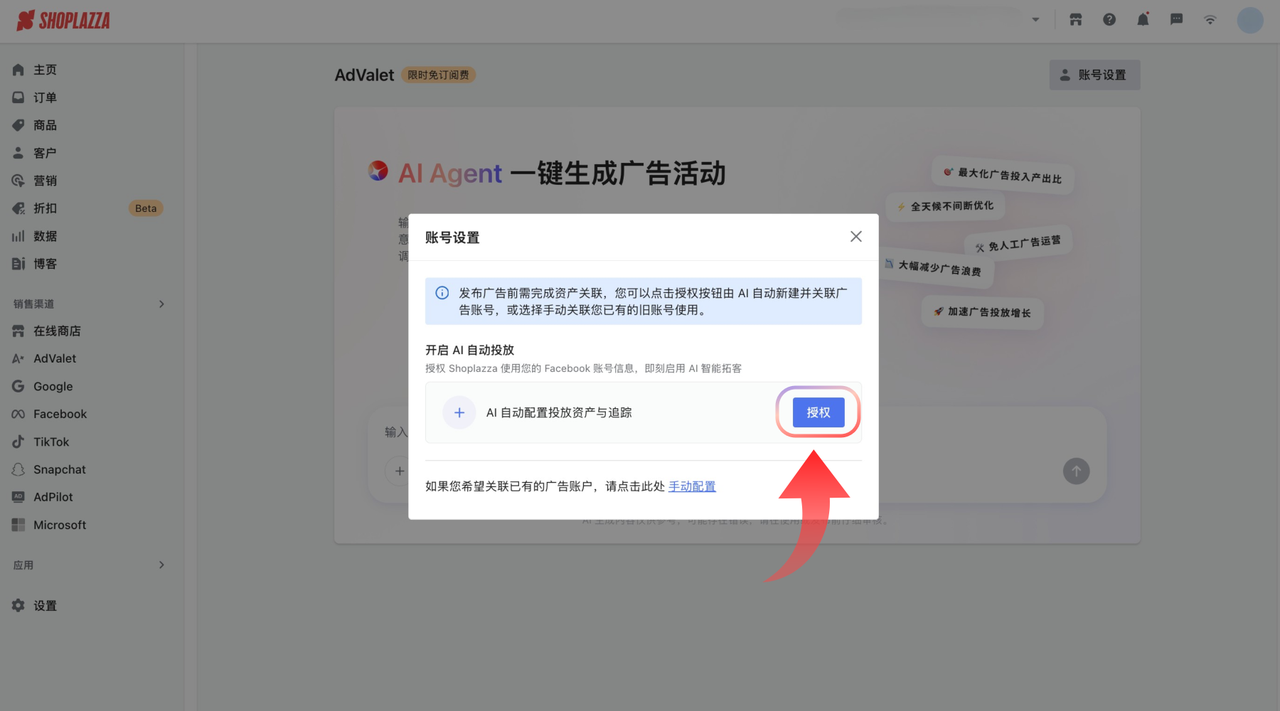1280x711 pixels.
Task: Open the AdPilot channel
Action: (x=55, y=496)
